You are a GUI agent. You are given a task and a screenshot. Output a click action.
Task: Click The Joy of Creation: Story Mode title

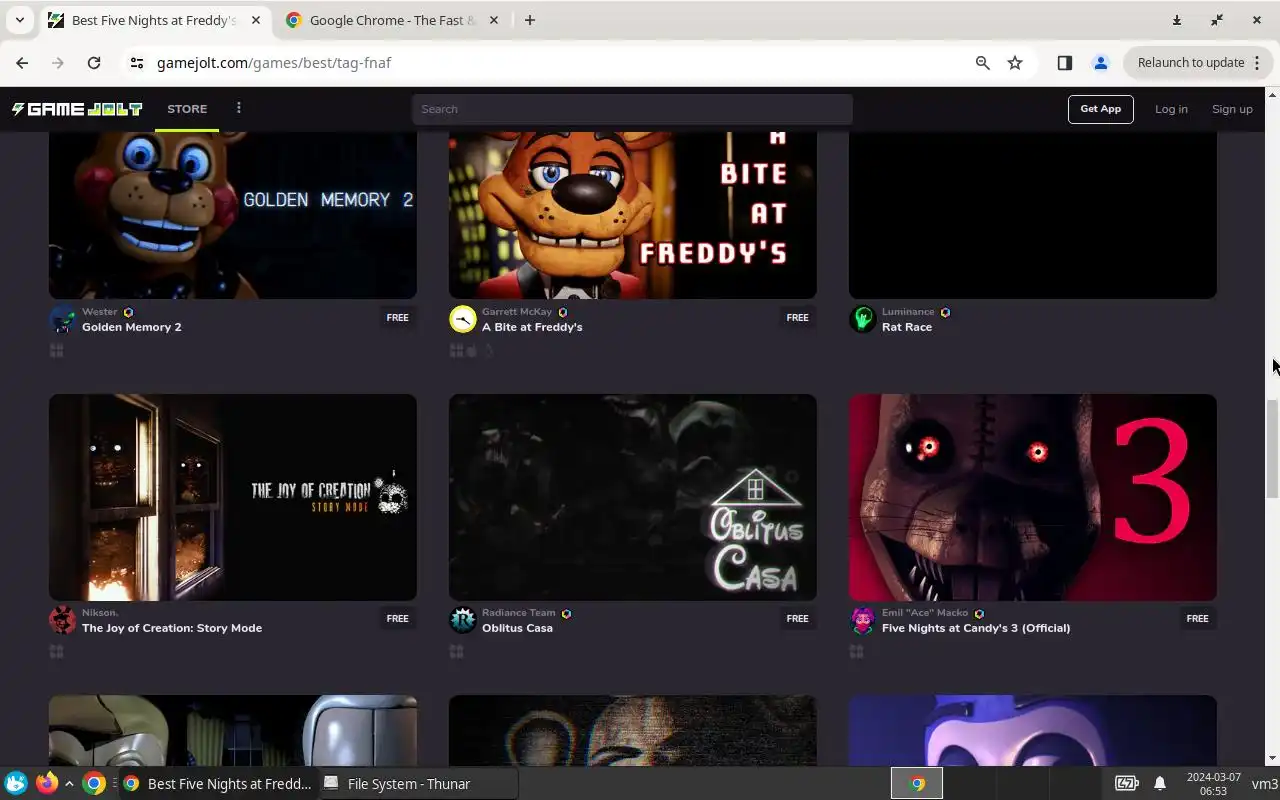(172, 628)
